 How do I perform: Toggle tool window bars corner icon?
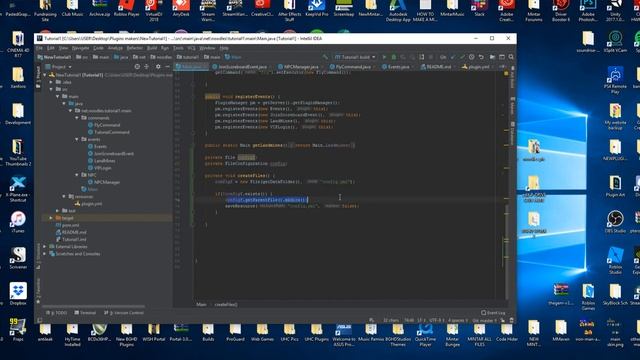click(x=40, y=320)
